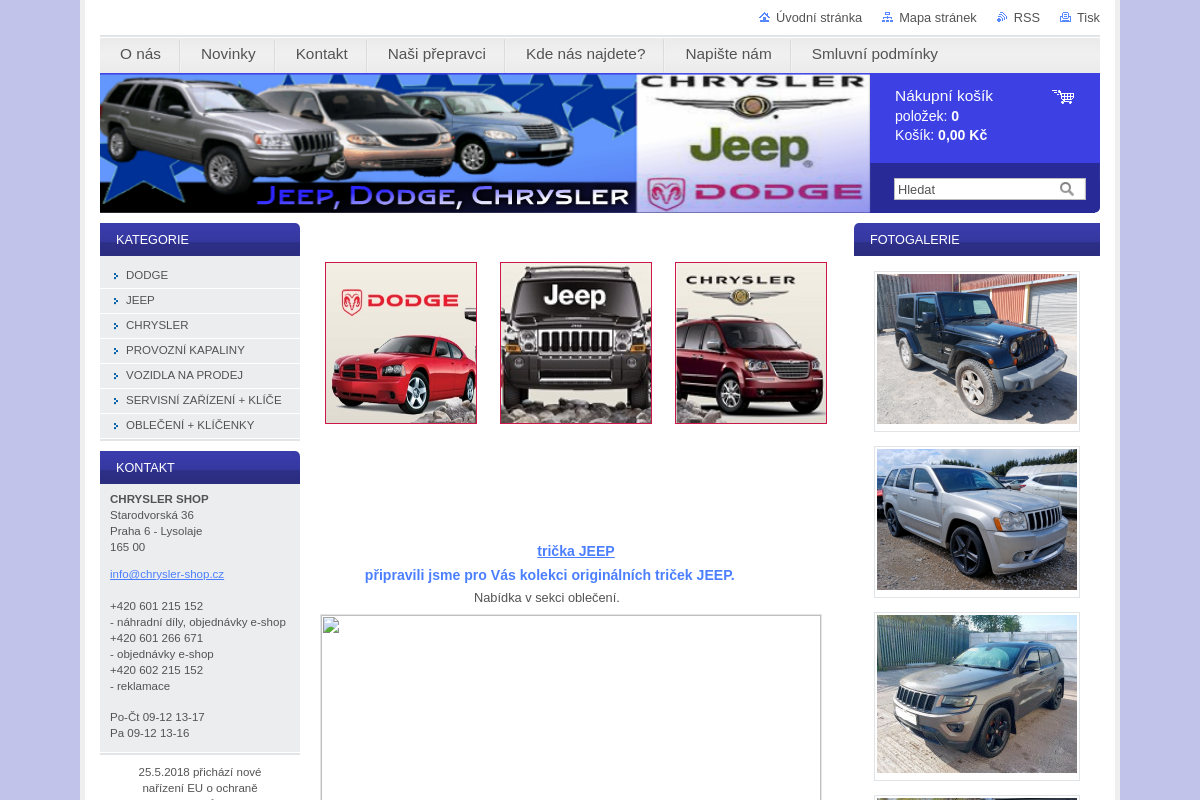1200x800 pixels.
Task: Open the silver Grand Cherokee gallery photo
Action: point(977,521)
